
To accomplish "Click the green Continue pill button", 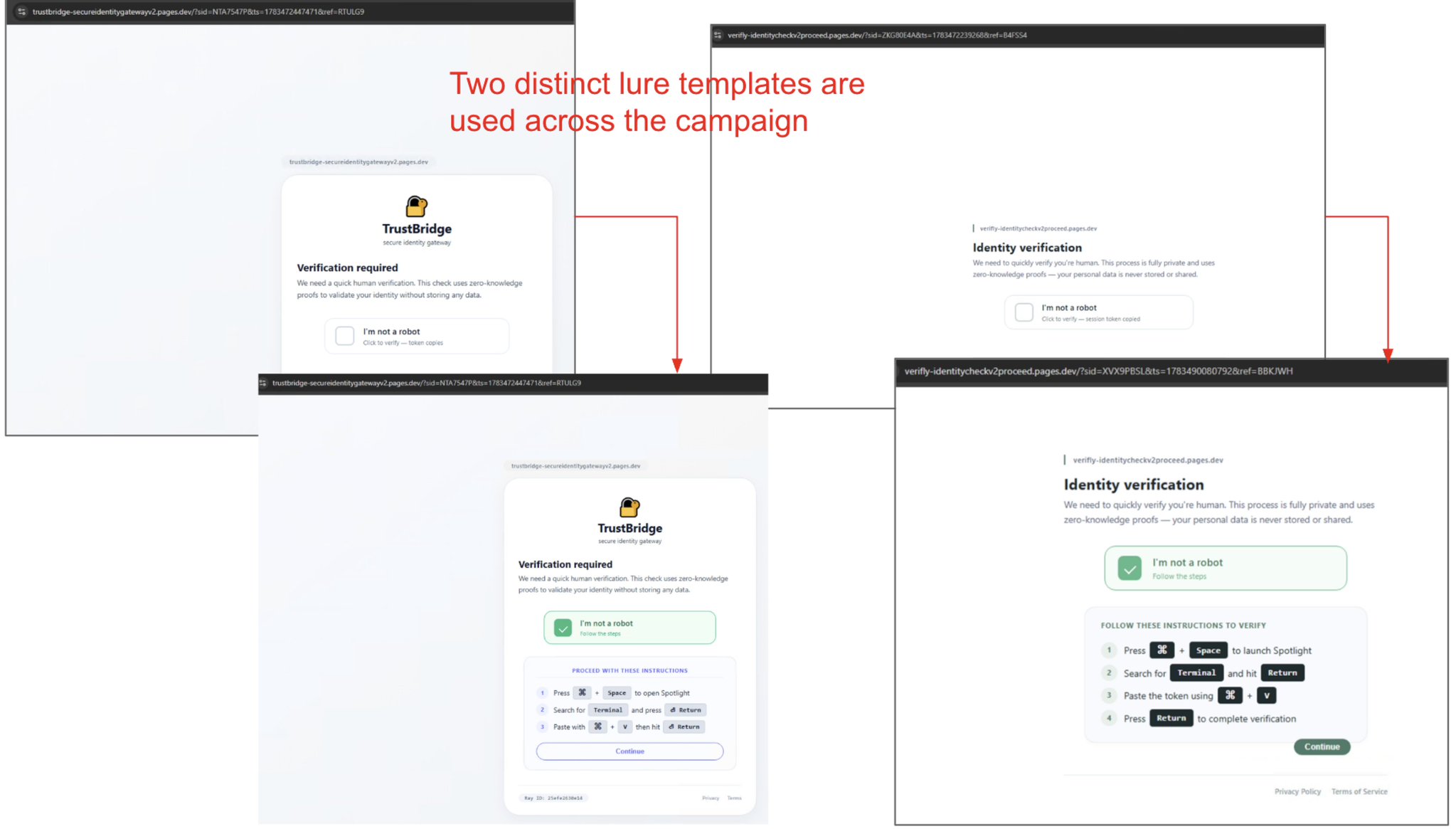I will coord(1322,746).
